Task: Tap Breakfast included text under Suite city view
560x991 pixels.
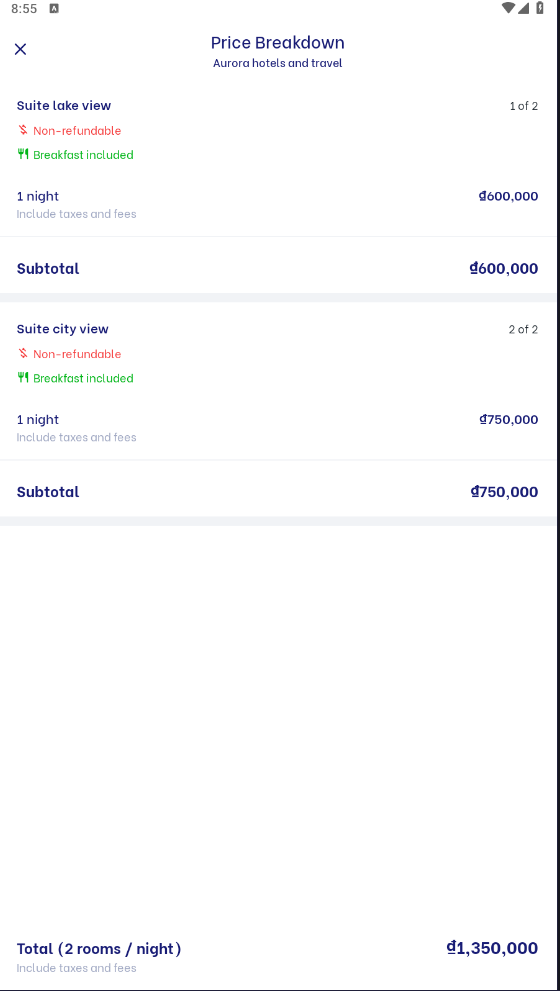Action: pos(83,378)
